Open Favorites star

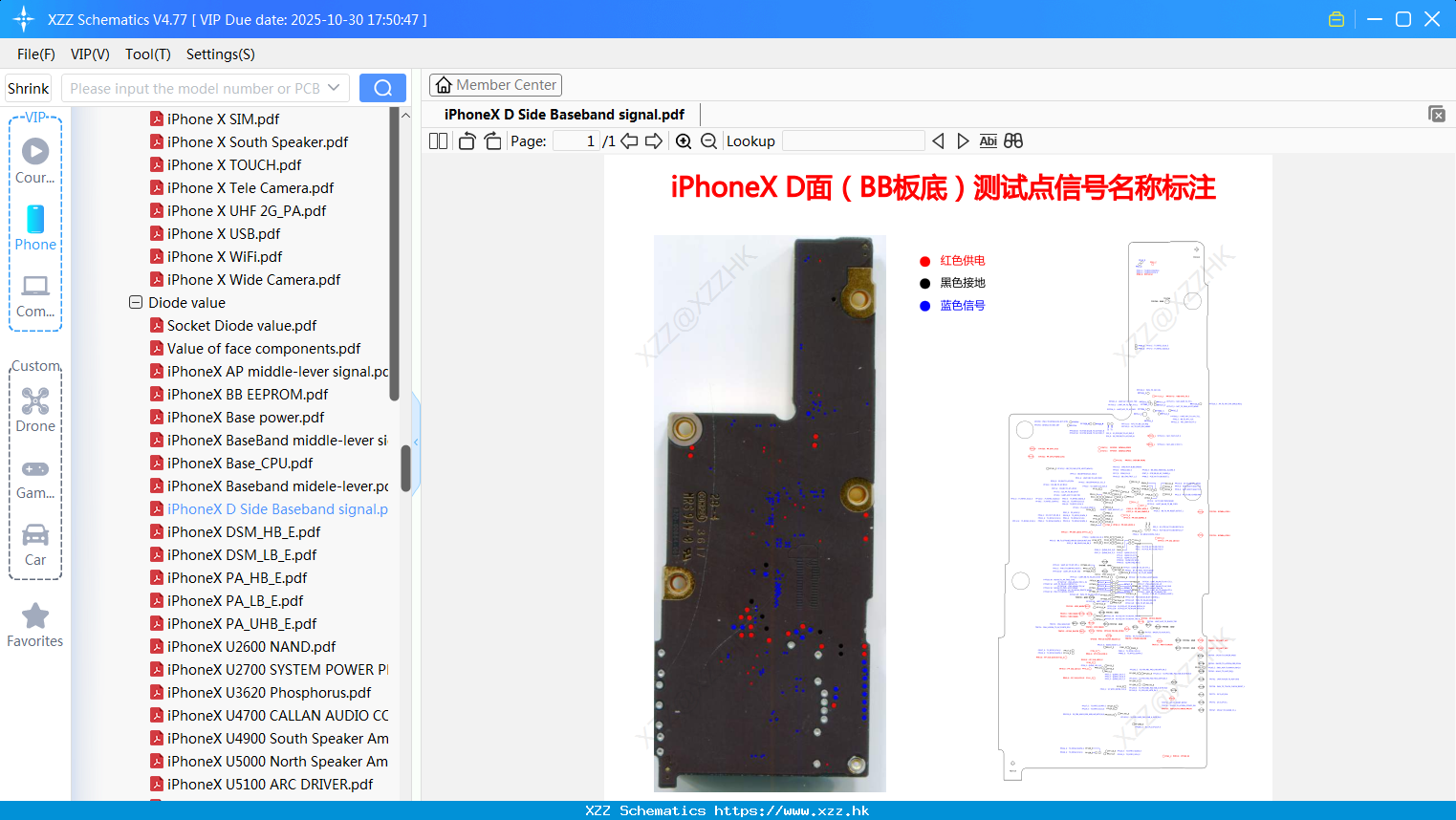(x=35, y=625)
